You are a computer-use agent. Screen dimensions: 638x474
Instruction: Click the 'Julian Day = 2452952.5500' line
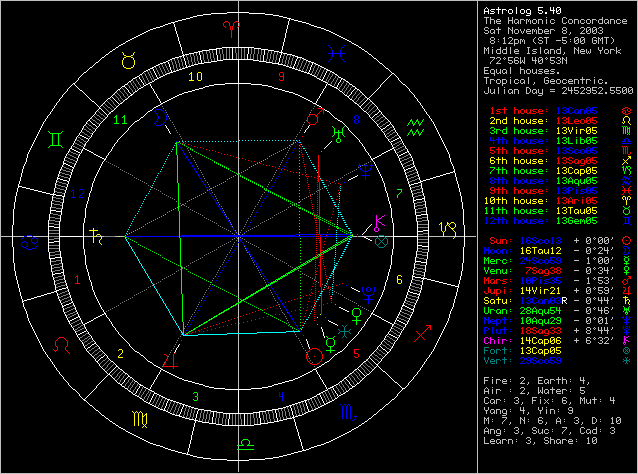tap(558, 91)
